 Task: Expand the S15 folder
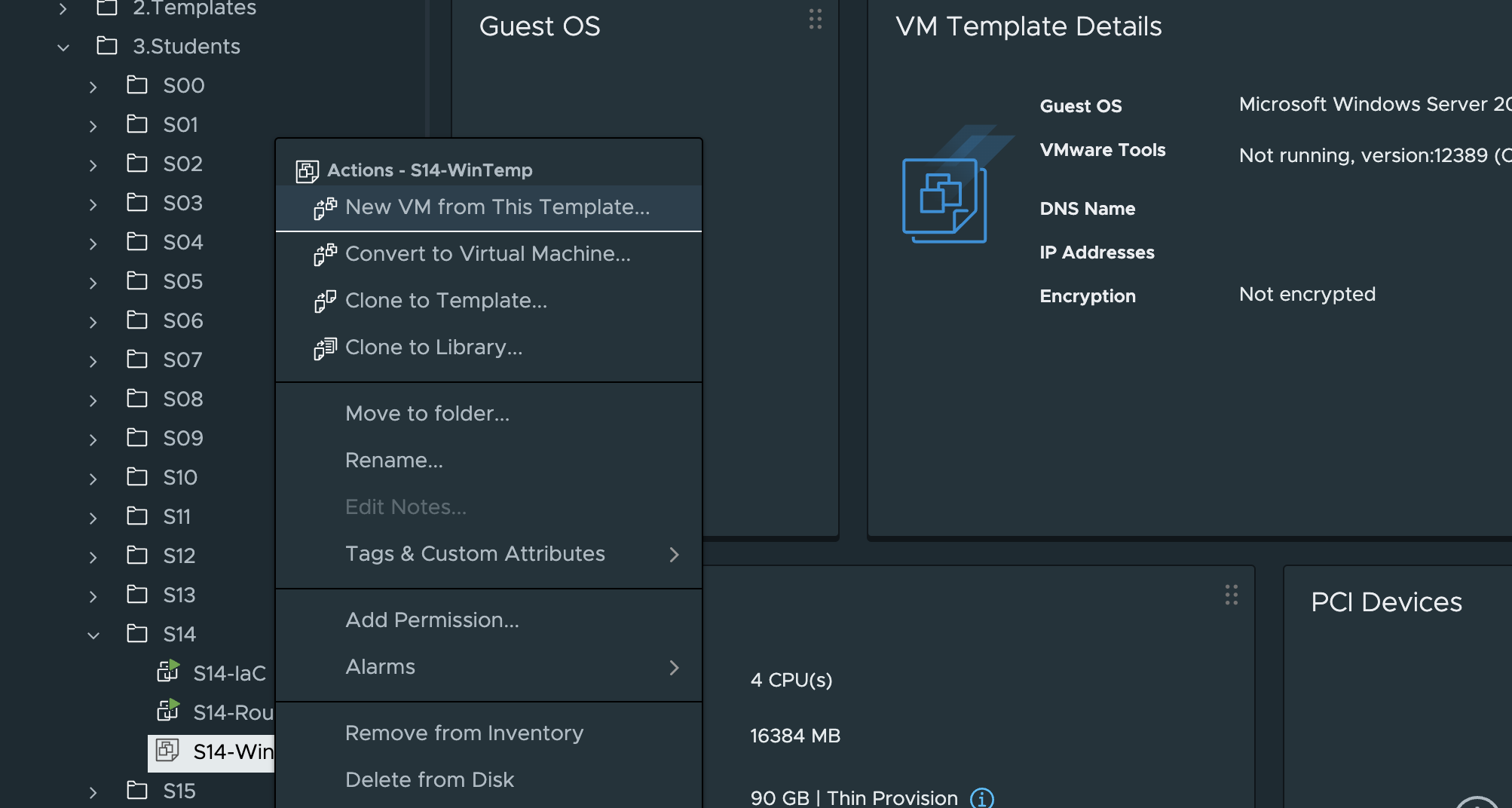click(x=93, y=792)
